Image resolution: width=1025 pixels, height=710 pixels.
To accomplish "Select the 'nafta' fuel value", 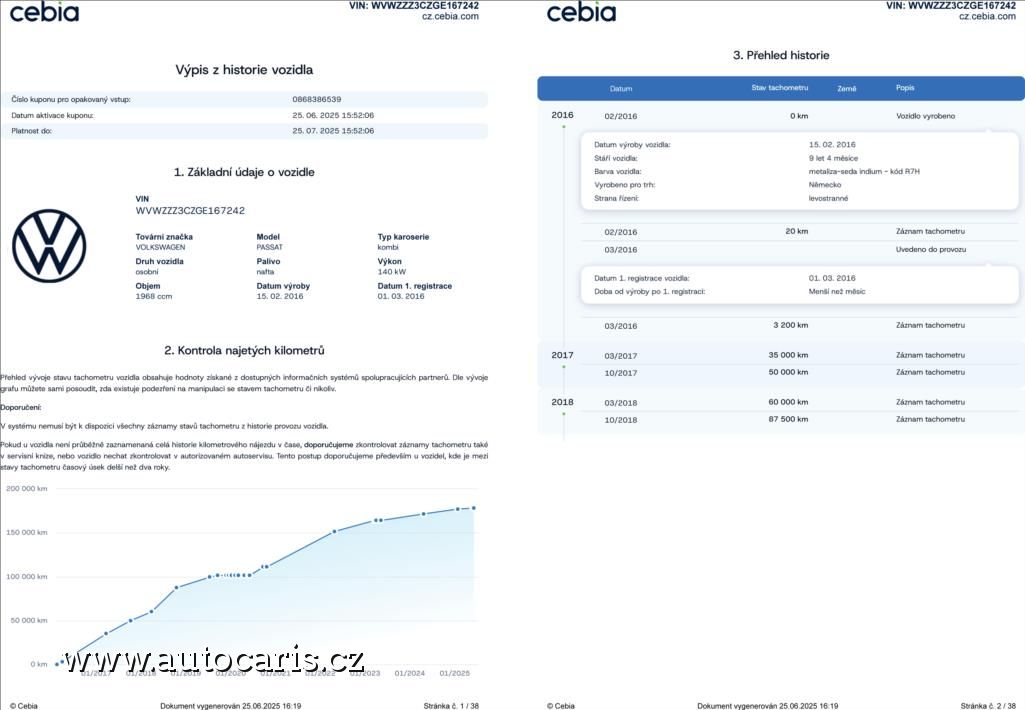I will click(x=265, y=272).
